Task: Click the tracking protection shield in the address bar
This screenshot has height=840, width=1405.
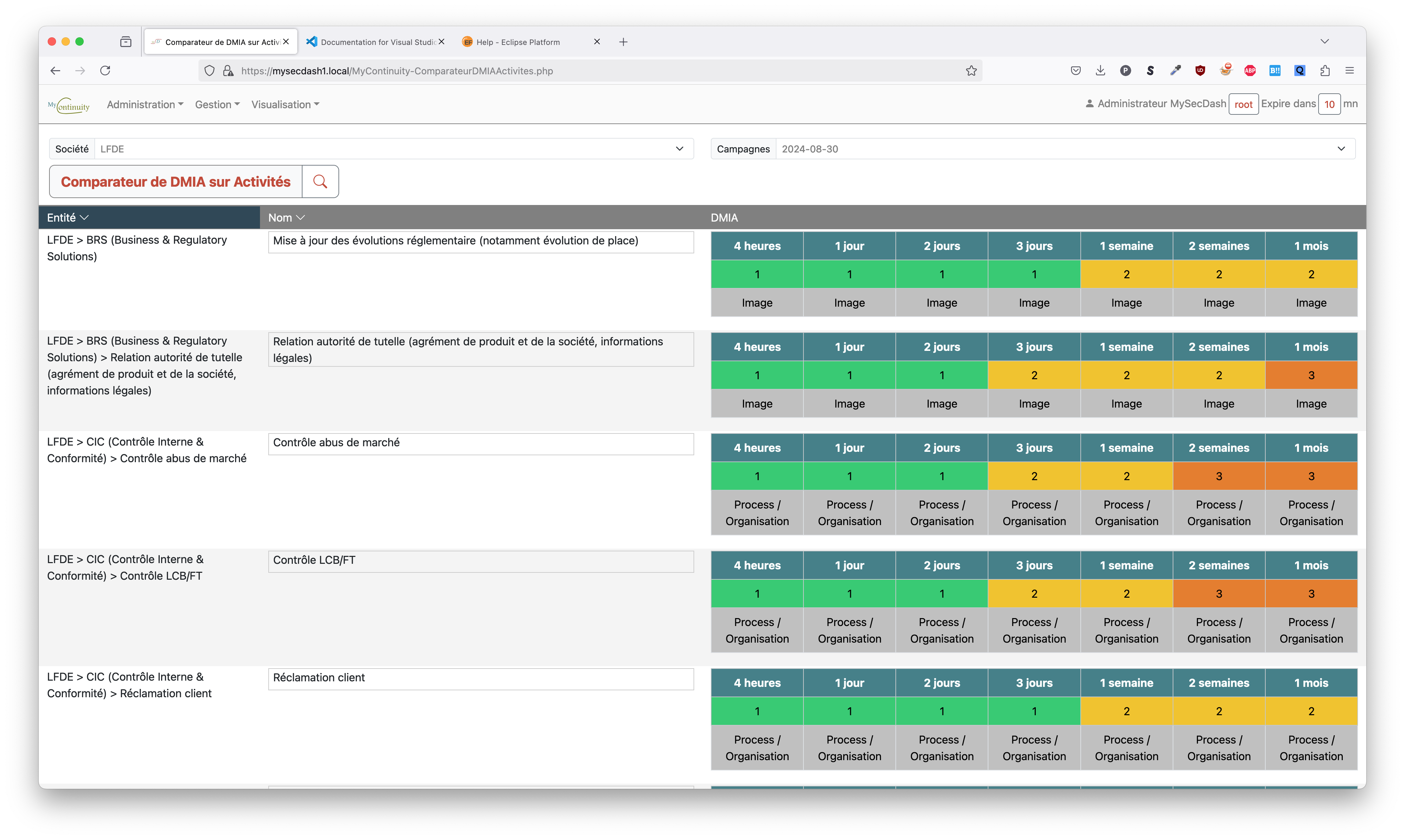Action: pyautogui.click(x=210, y=71)
